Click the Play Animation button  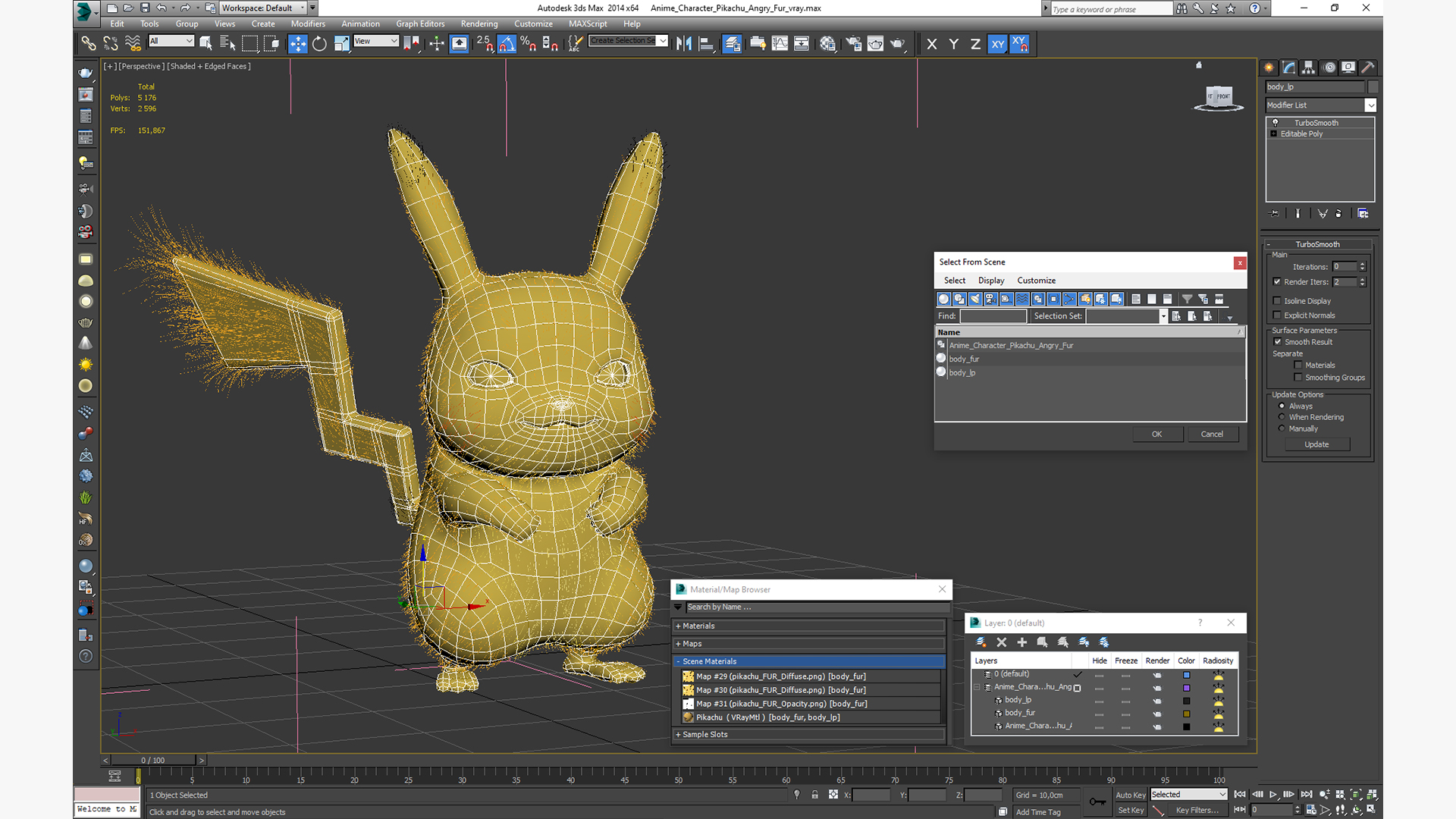point(1273,794)
